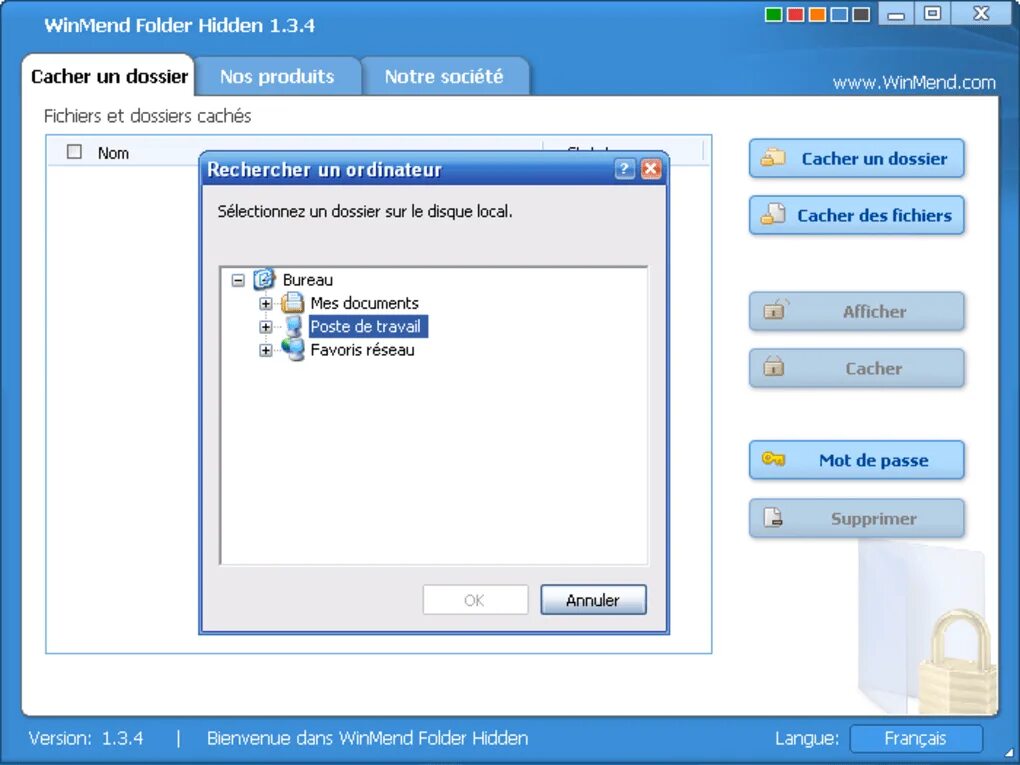Close the Rechercher un ordinateur dialog
Screen dimensions: 1020x765
pos(651,169)
